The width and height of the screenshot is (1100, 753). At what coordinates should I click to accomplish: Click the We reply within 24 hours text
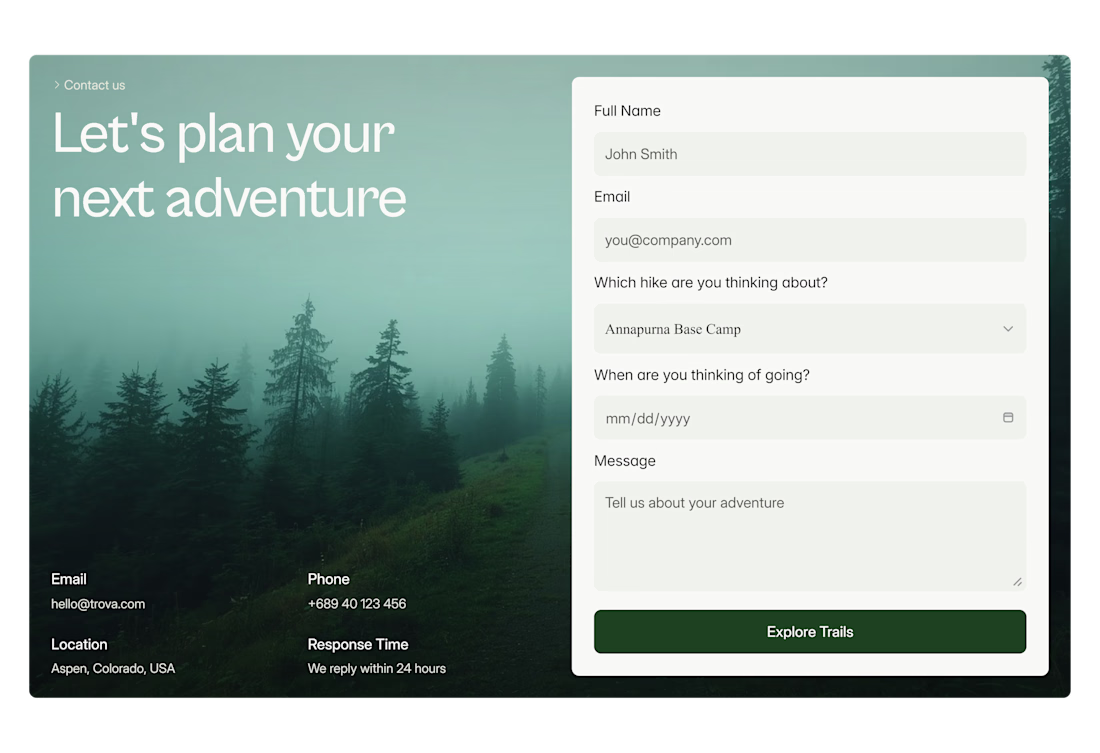[x=377, y=668]
